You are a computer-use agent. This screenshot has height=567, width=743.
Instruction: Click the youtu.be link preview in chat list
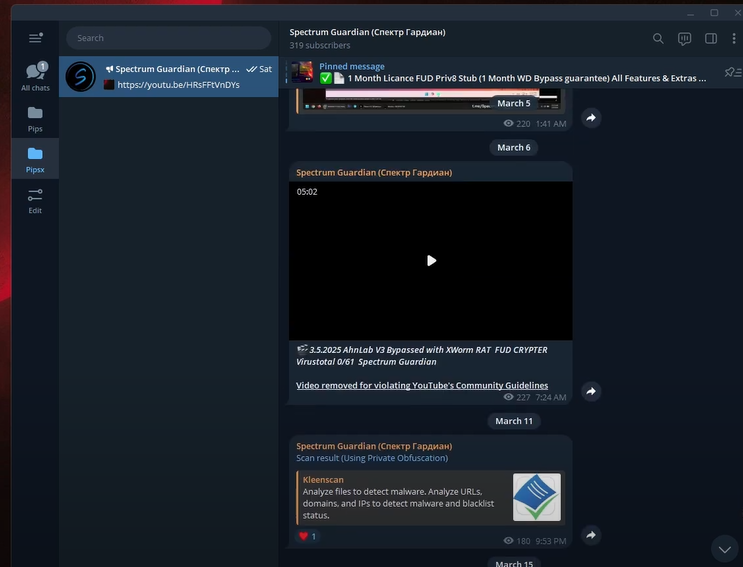click(x=178, y=85)
